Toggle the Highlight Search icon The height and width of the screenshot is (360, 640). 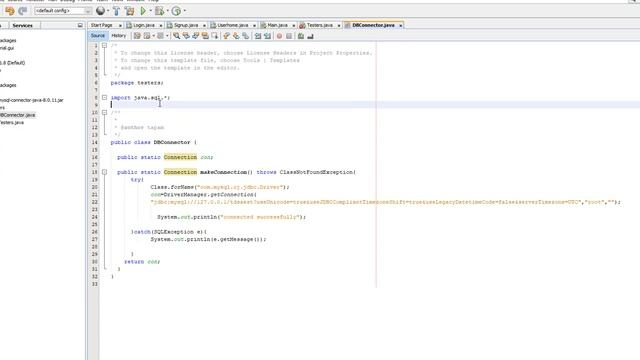[205, 36]
